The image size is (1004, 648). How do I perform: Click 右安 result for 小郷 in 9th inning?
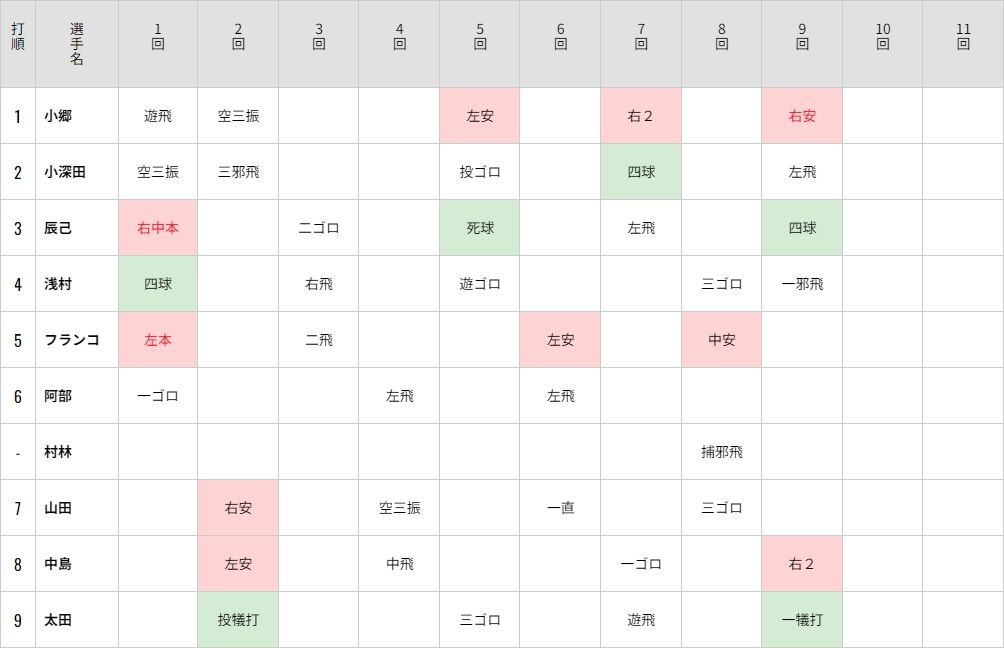[802, 116]
